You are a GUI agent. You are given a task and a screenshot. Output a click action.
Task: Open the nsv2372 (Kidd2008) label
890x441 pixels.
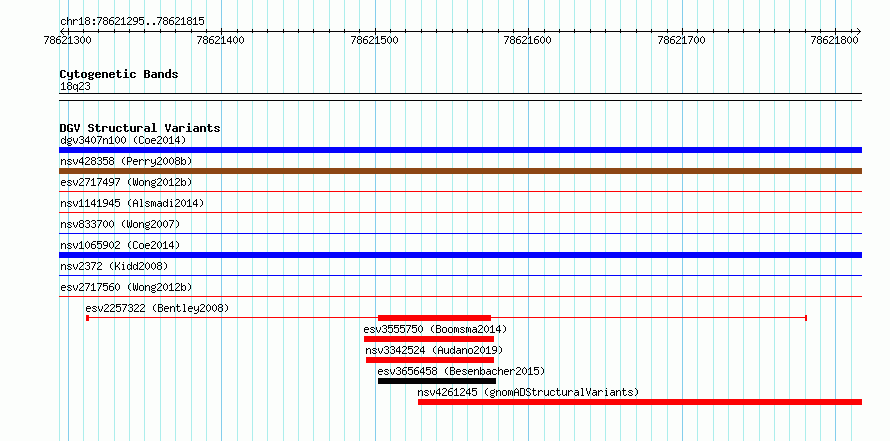[x=114, y=266]
